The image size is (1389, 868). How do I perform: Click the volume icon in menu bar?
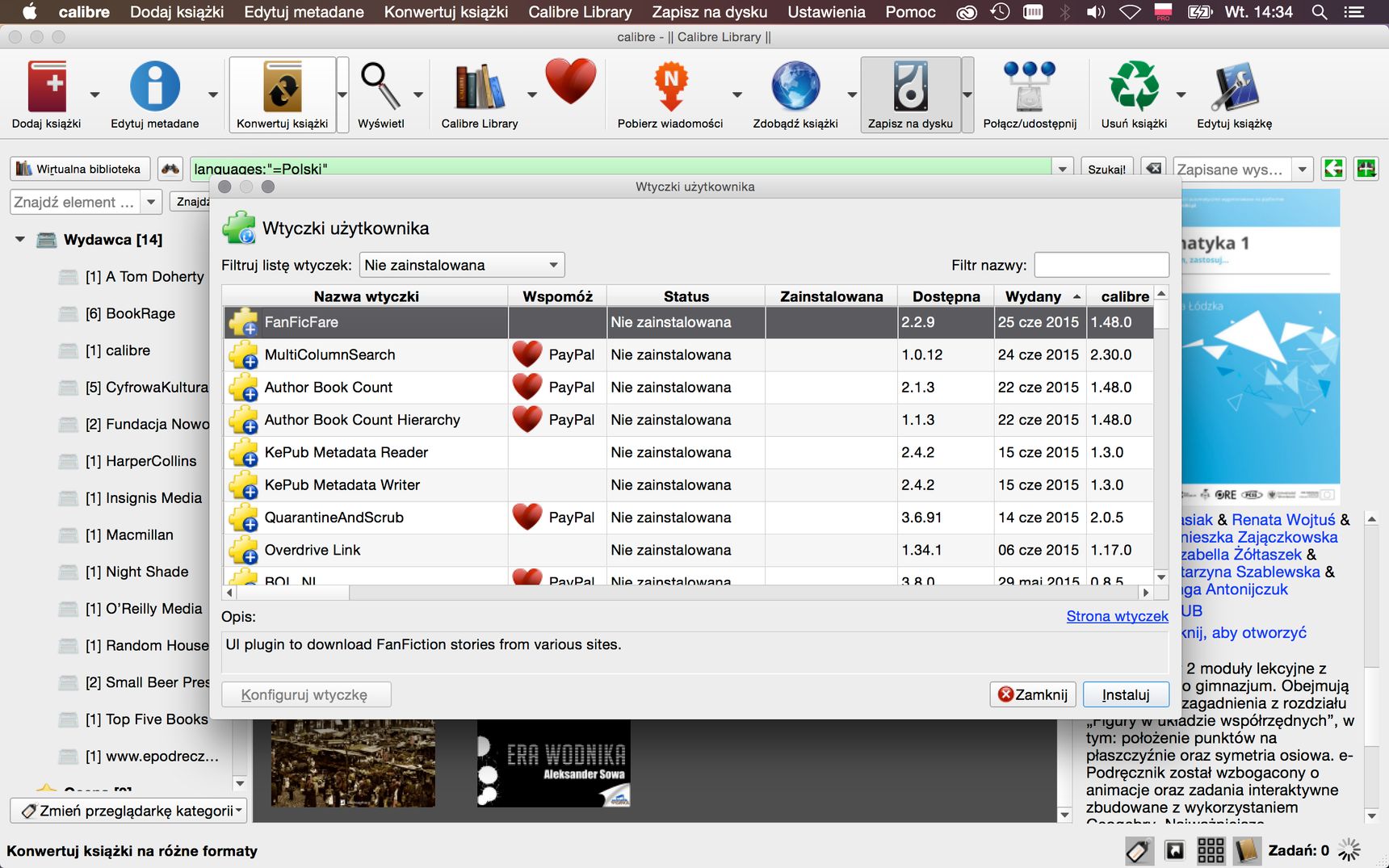pos(1096,12)
